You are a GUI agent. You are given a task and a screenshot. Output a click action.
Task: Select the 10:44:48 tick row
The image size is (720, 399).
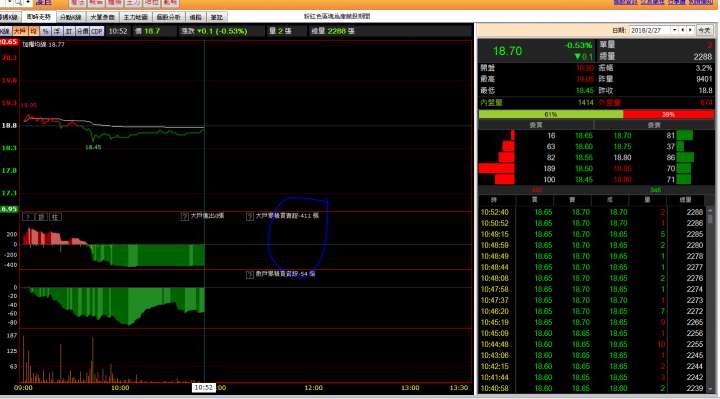pos(592,344)
